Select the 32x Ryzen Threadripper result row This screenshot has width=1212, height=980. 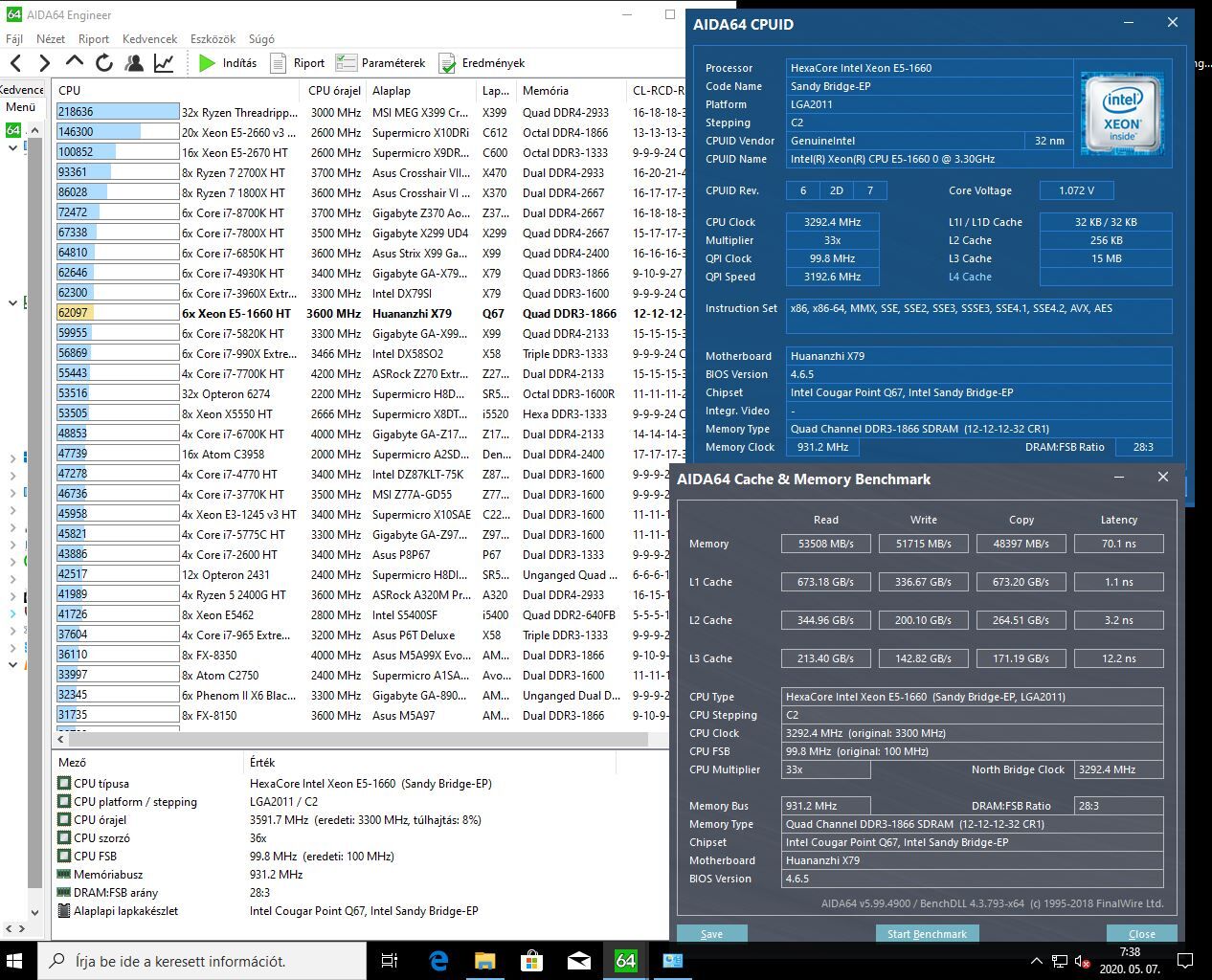point(370,112)
